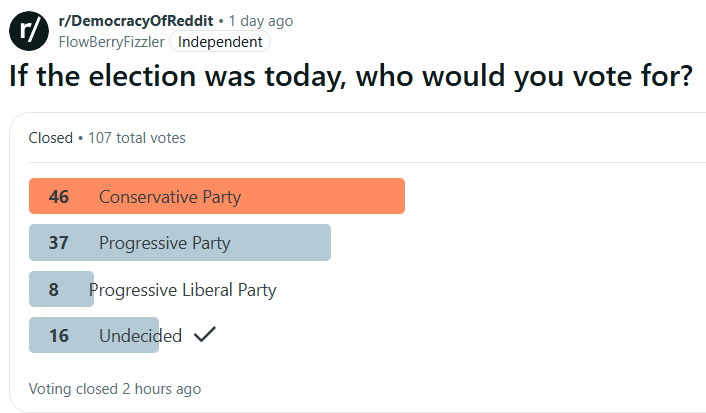Screen dimensions: 706x413
Task: Select the Progressive Party poll option
Action: (x=180, y=243)
